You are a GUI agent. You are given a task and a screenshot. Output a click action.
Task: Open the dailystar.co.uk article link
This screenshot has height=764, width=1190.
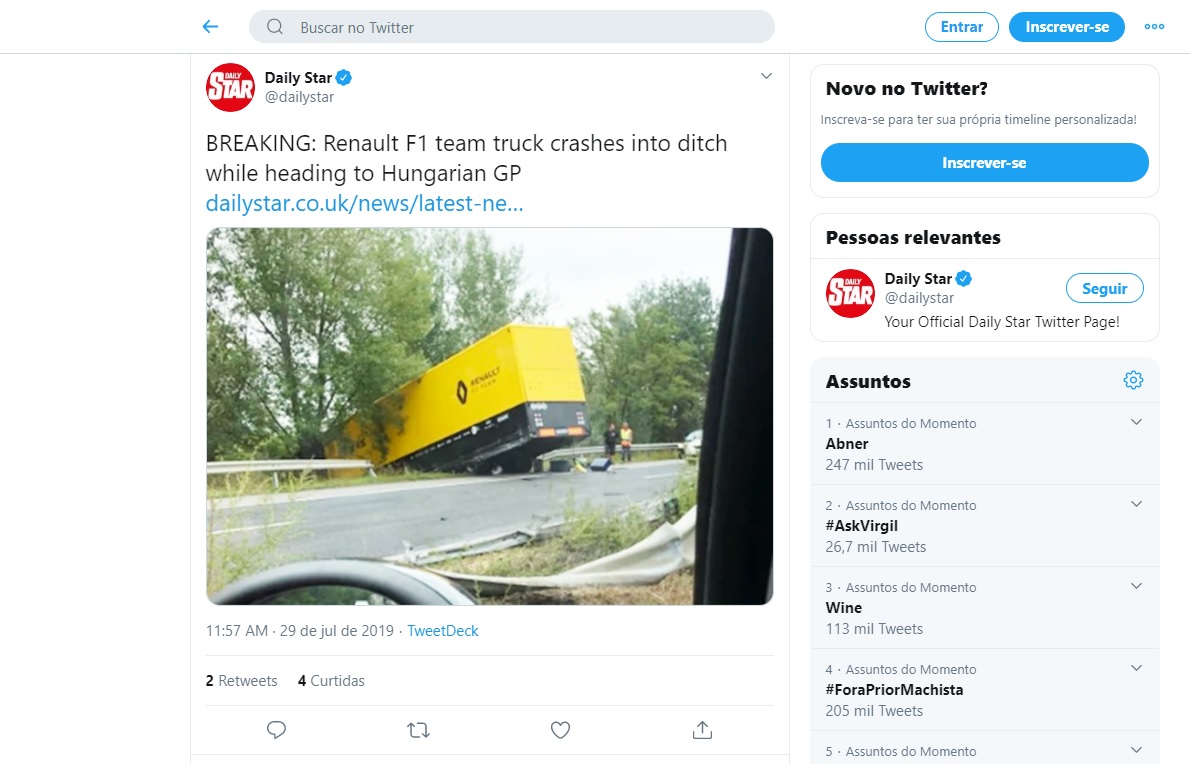(364, 204)
